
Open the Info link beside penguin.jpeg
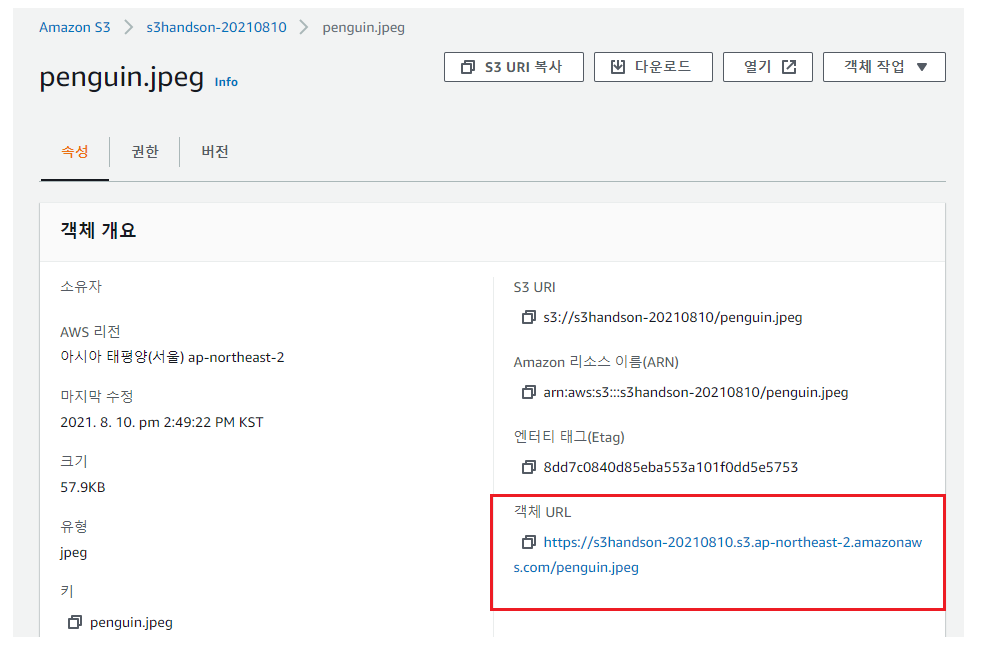226,82
